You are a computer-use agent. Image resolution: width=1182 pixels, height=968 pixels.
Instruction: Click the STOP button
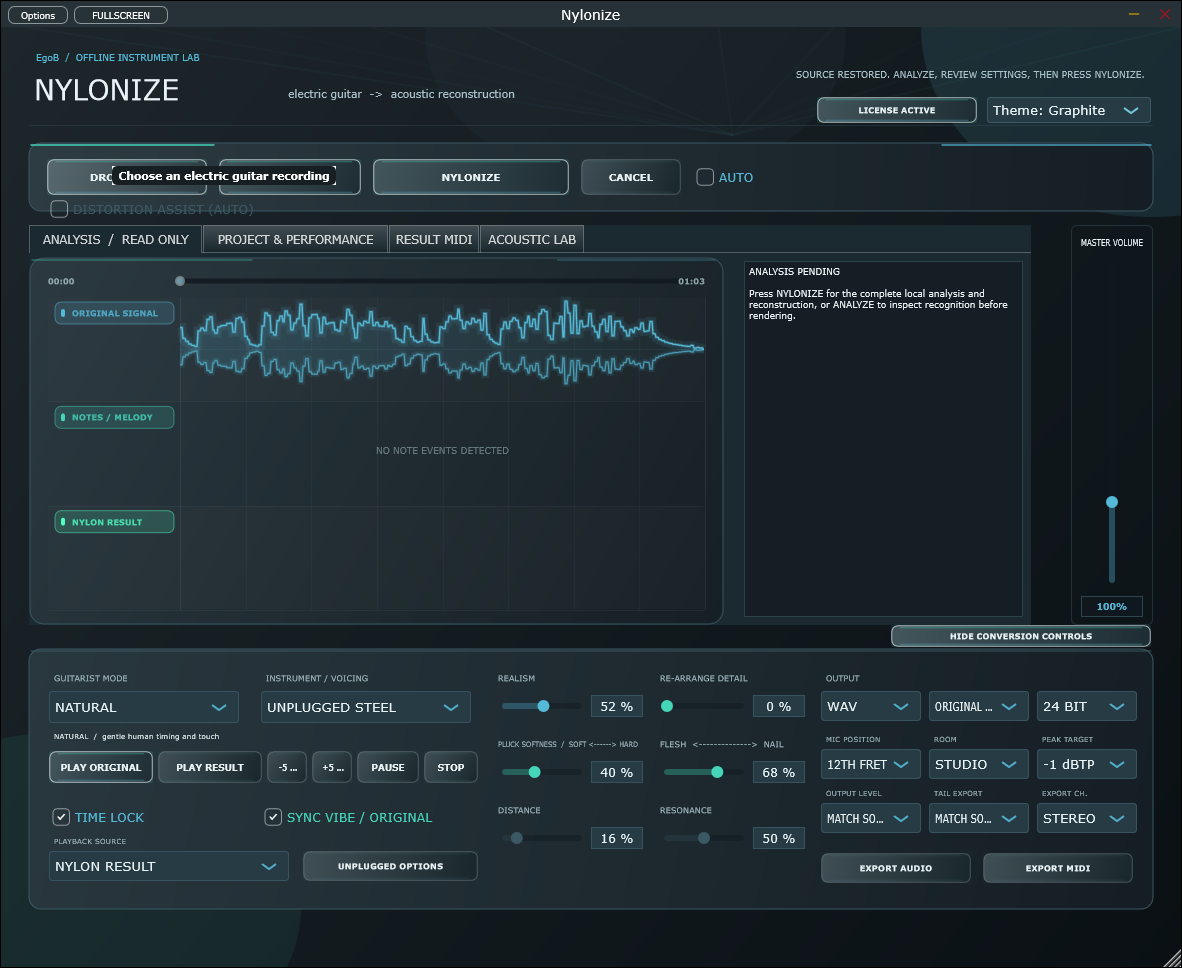[x=451, y=767]
